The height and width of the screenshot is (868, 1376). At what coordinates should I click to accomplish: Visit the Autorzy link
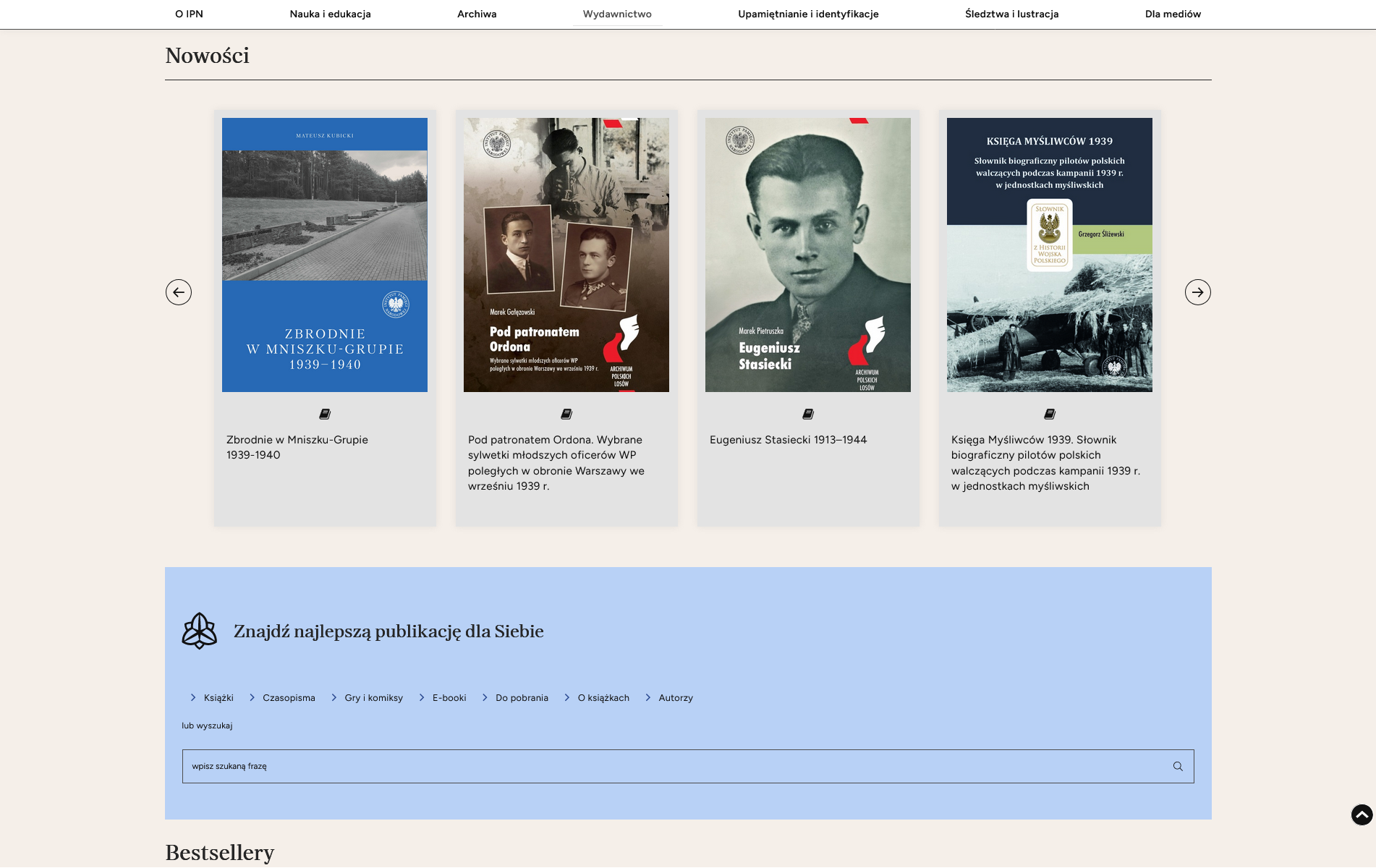676,698
